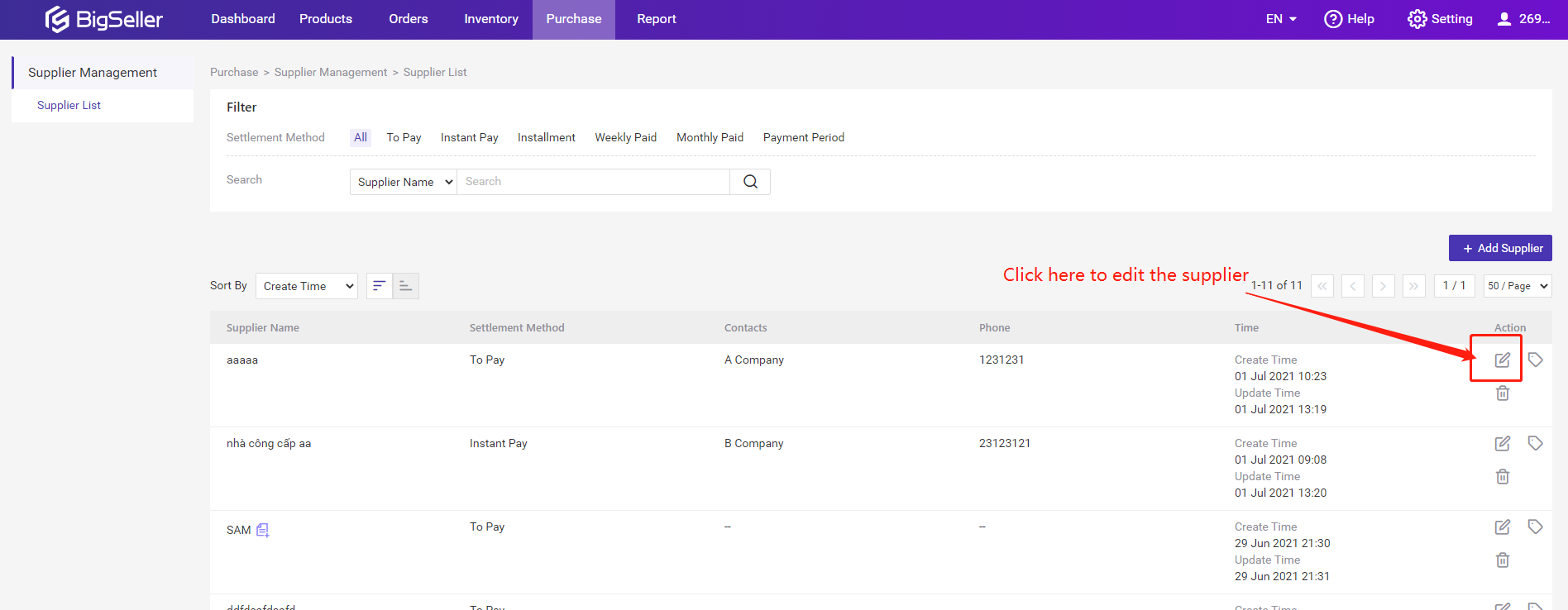Open the Inventory menu
This screenshot has width=1568, height=610.
[x=491, y=19]
